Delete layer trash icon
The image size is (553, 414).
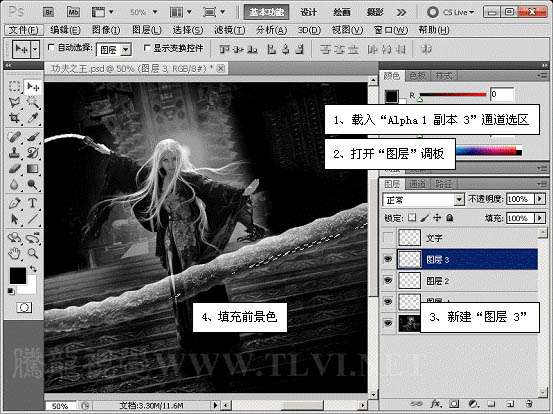point(528,403)
